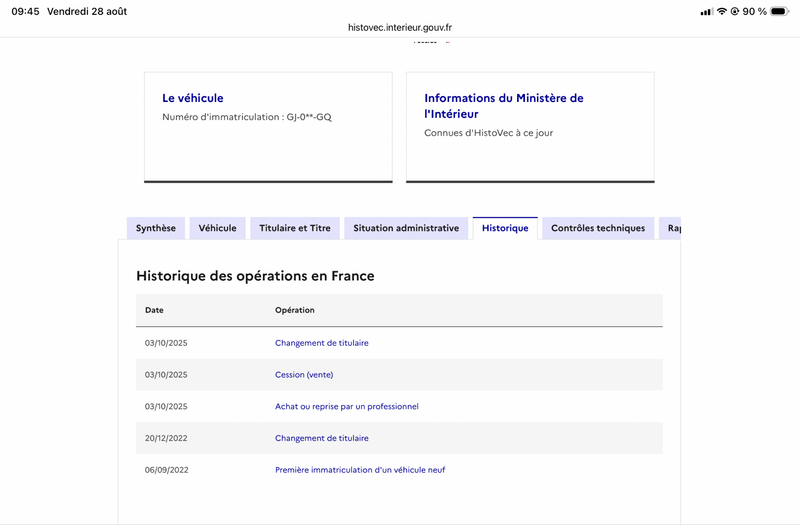Click Première immatriculation d'un véhicule neuf
The image size is (800, 525).
coord(360,469)
